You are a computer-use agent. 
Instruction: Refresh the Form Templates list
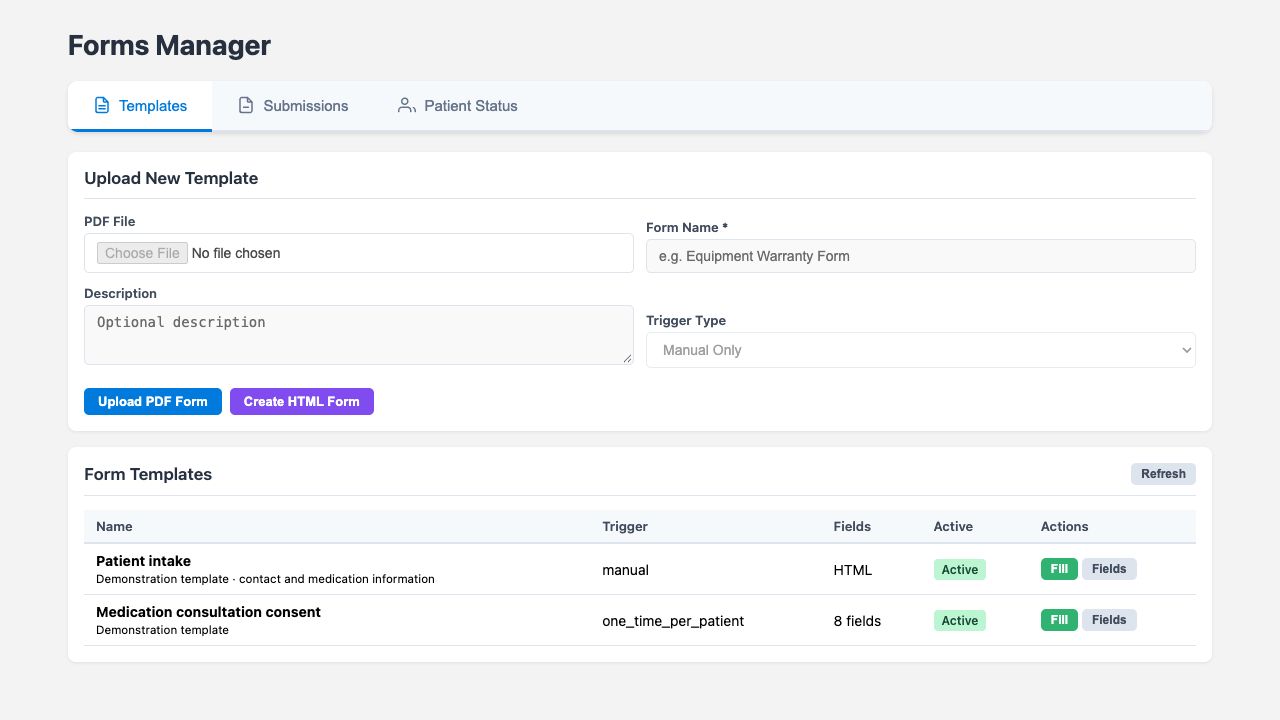pos(1163,474)
